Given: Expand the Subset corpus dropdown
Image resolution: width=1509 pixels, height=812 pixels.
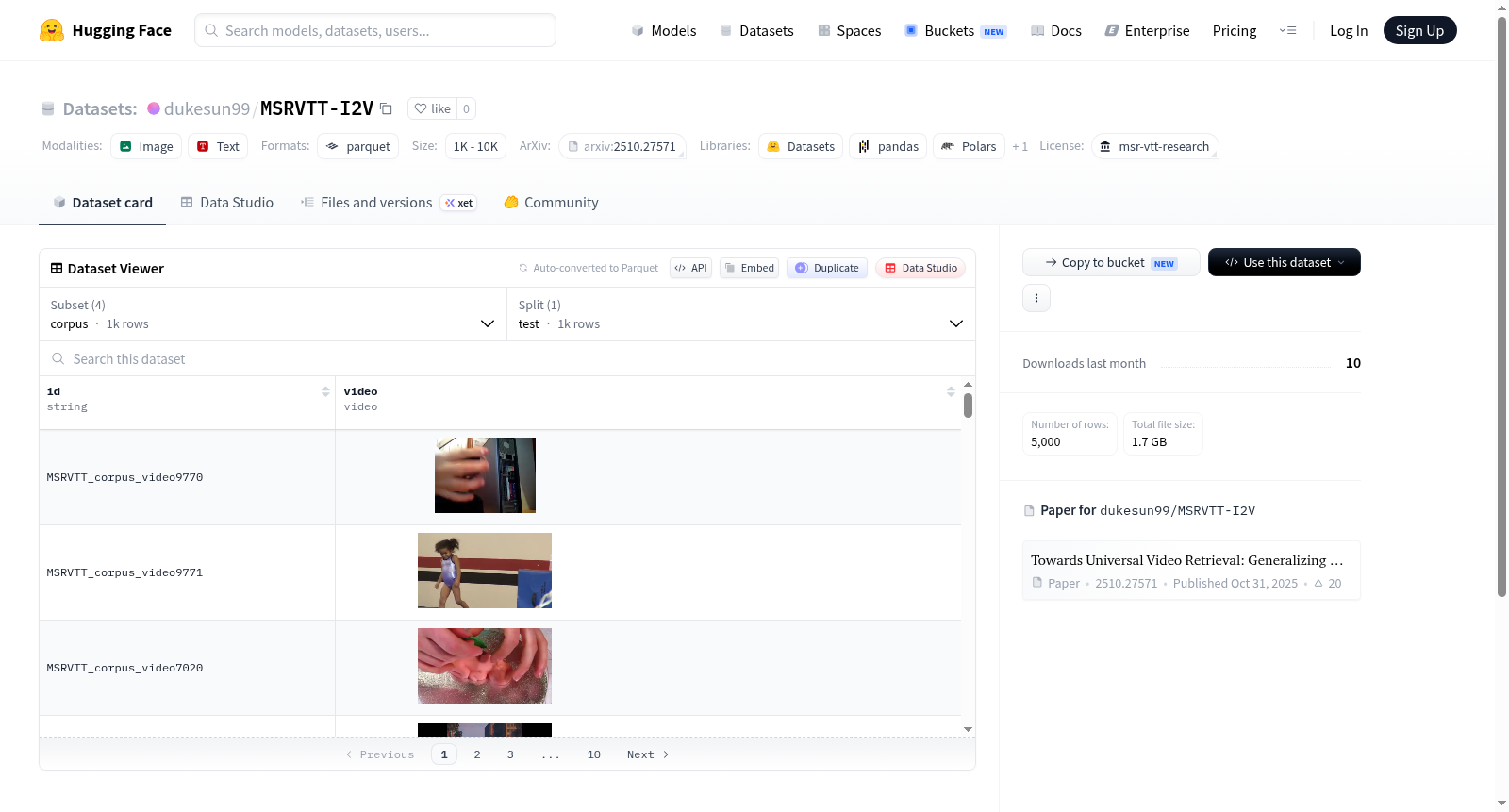Looking at the screenshot, I should (x=273, y=314).
